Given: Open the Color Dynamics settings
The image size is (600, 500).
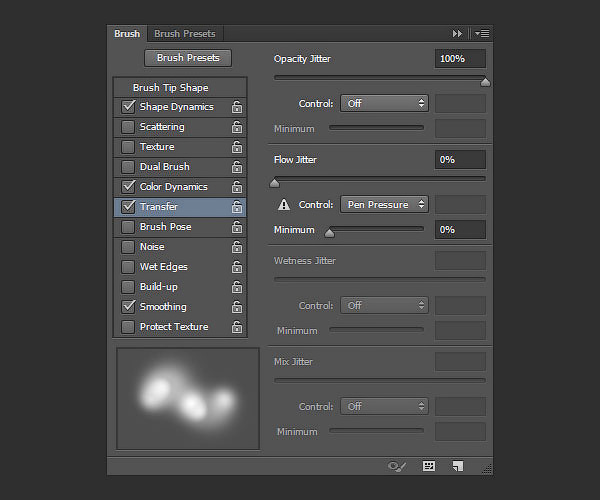Looking at the screenshot, I should [174, 187].
